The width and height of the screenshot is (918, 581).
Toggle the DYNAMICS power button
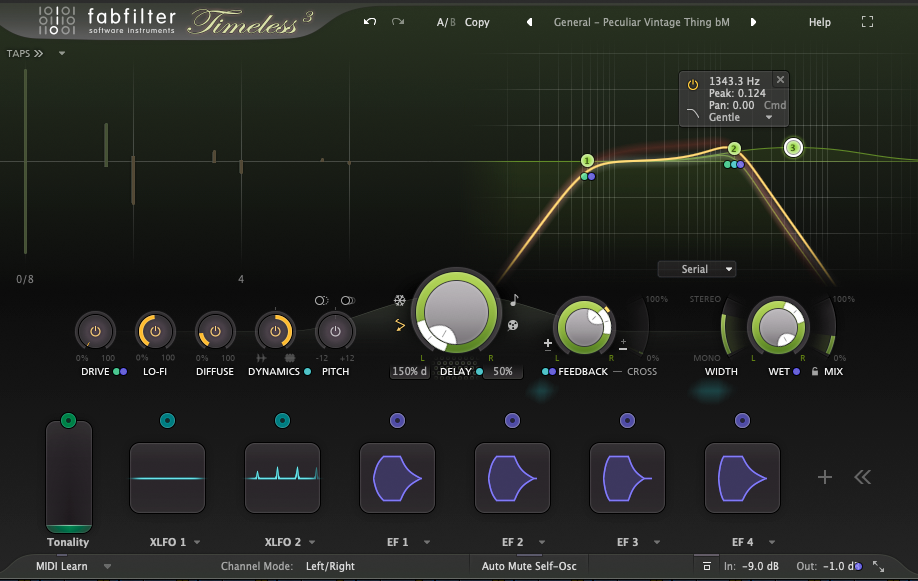coord(275,331)
